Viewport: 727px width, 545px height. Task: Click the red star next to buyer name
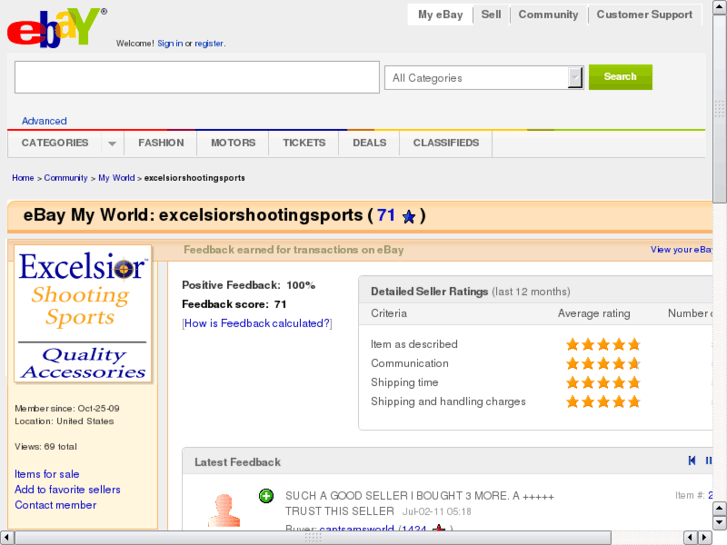pos(439,528)
